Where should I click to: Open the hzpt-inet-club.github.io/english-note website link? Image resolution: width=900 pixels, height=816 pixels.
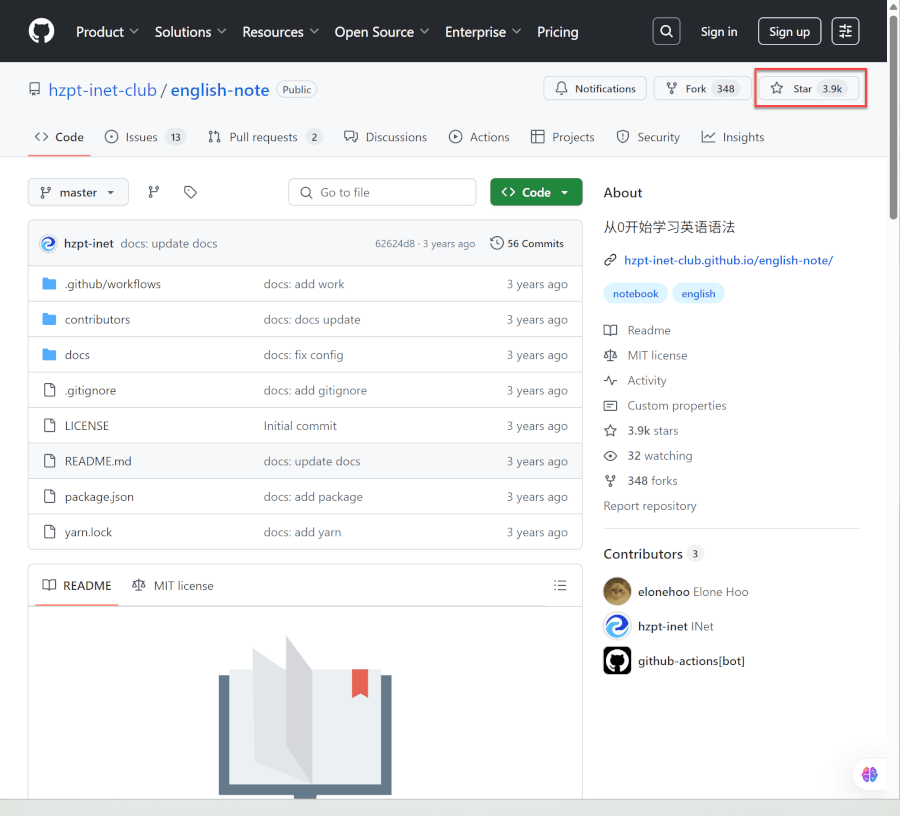(728, 261)
